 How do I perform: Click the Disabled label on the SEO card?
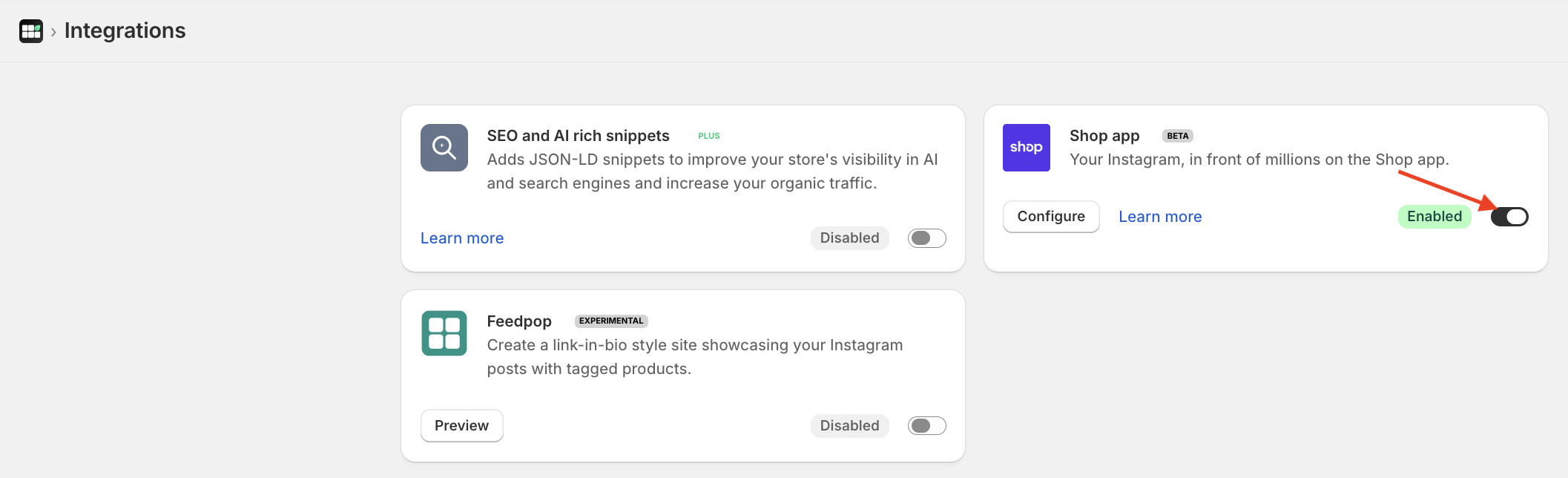[849, 238]
